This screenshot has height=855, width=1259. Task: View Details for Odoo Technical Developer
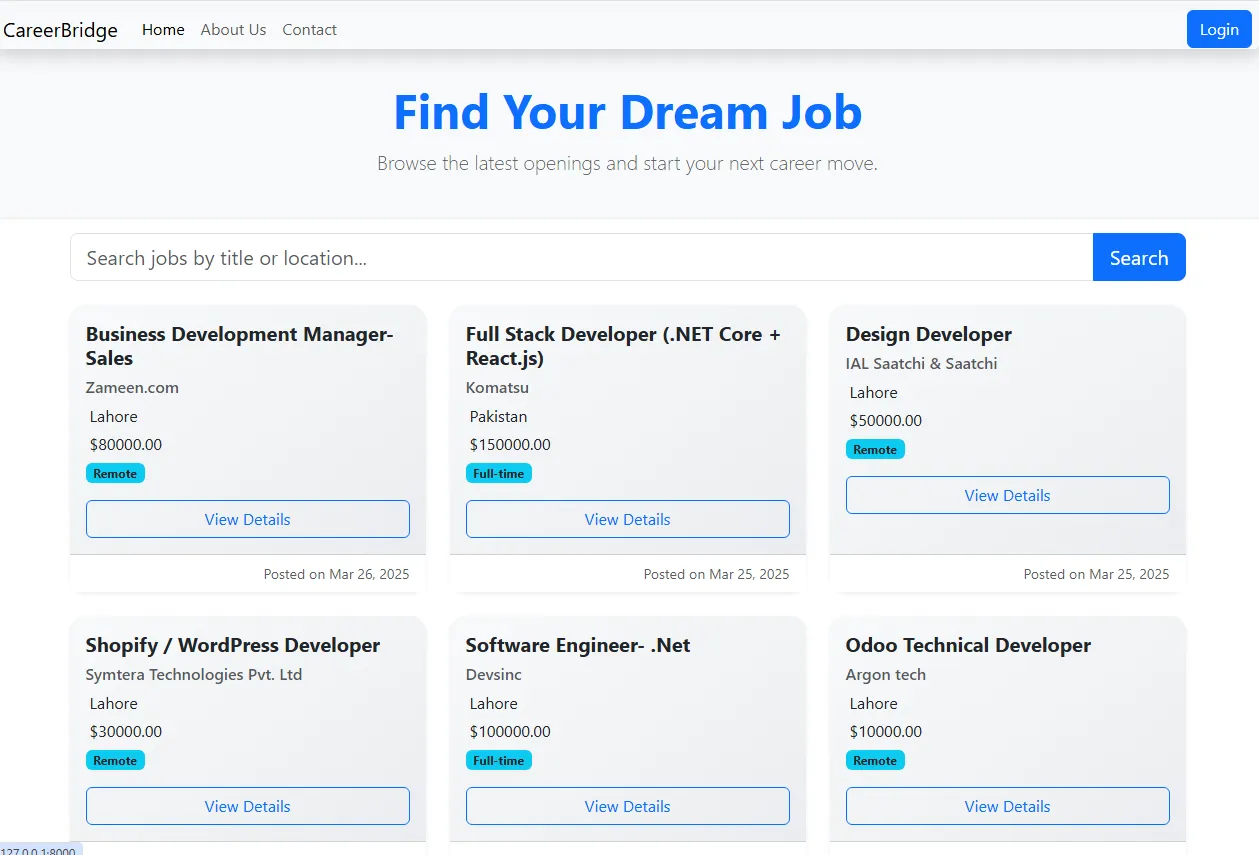(x=1008, y=806)
